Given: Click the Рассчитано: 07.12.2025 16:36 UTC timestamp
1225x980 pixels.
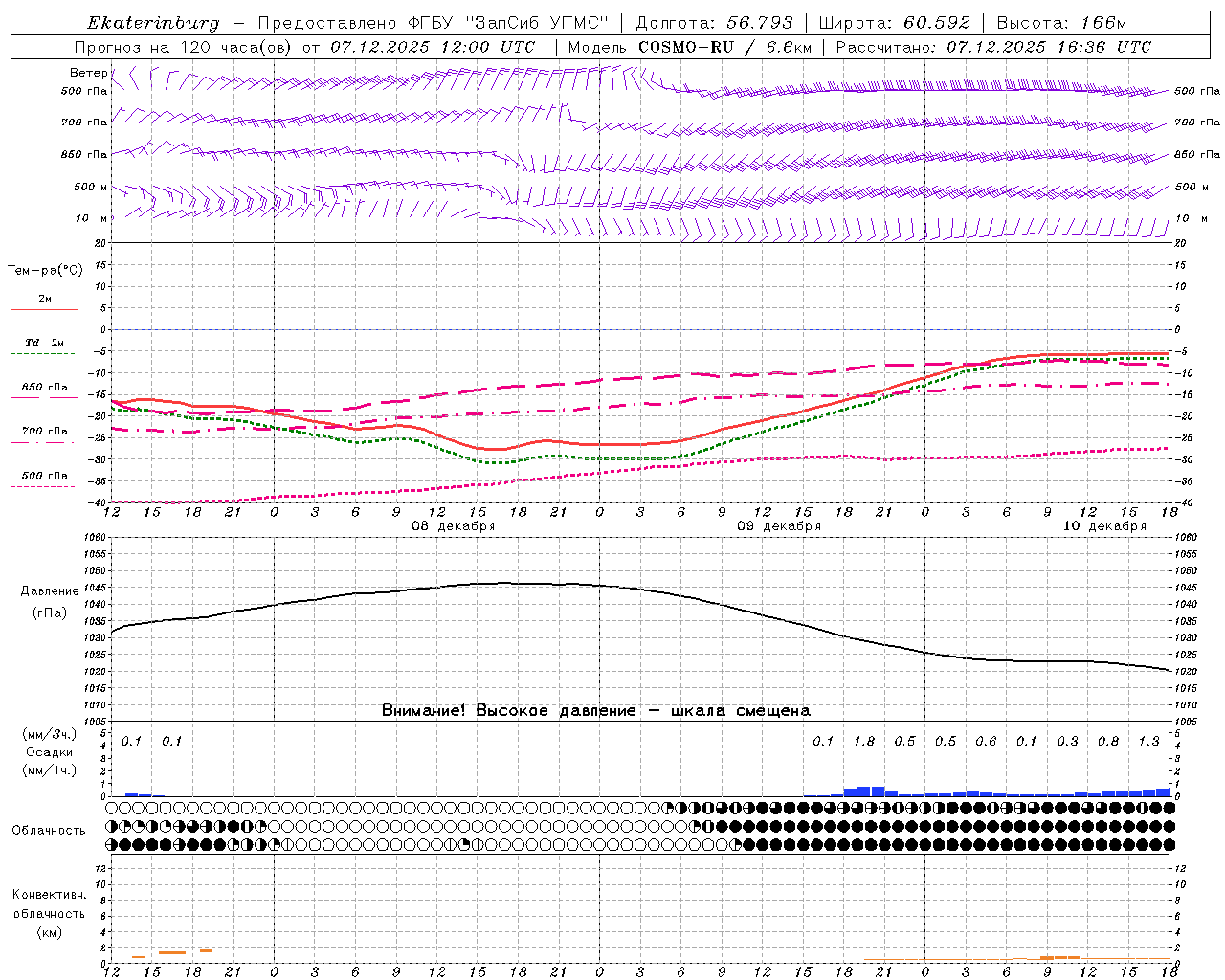Looking at the screenshot, I should 993,47.
